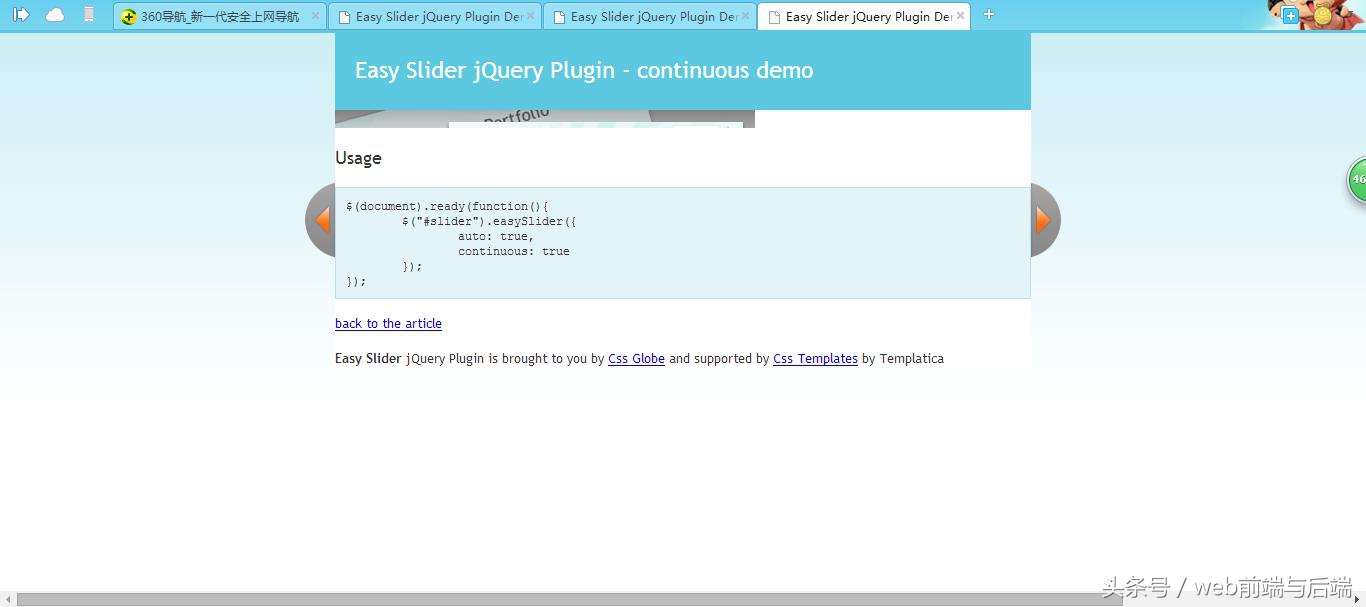This screenshot has width=1366, height=607.
Task: Click left arrow of the horizontal scrollbar
Action: [x=9, y=599]
